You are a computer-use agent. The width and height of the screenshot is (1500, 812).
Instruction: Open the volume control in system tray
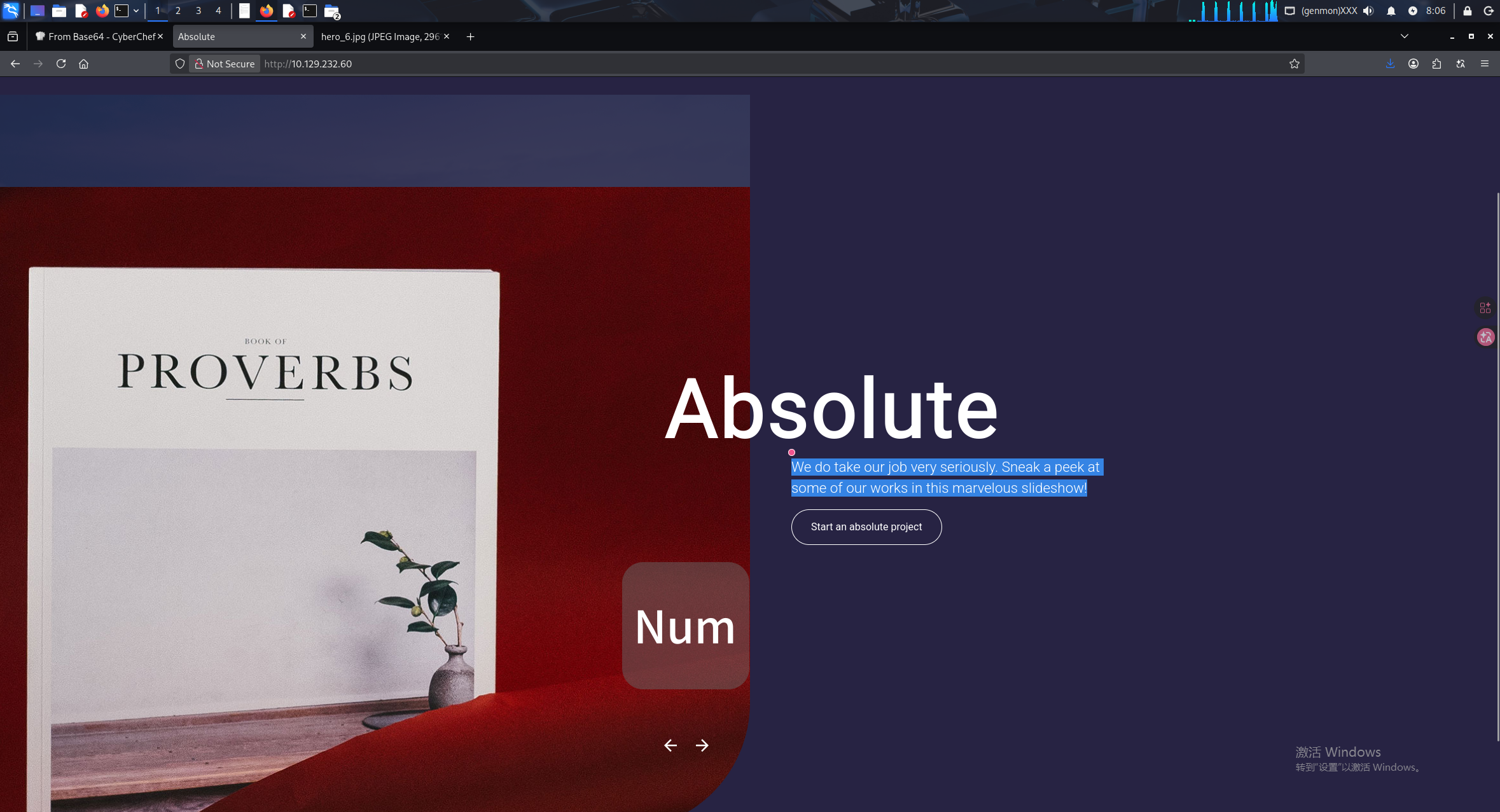coord(1369,11)
